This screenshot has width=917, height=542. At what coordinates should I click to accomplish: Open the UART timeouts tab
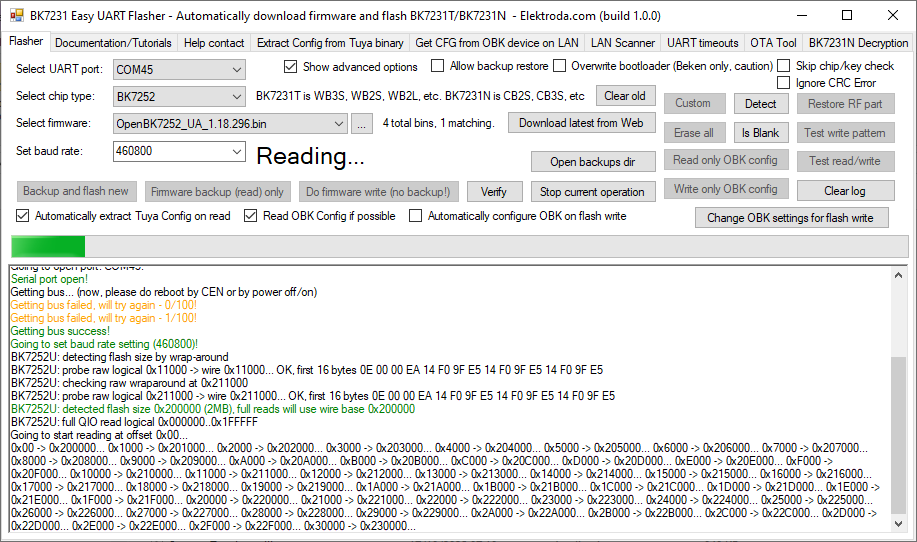702,43
